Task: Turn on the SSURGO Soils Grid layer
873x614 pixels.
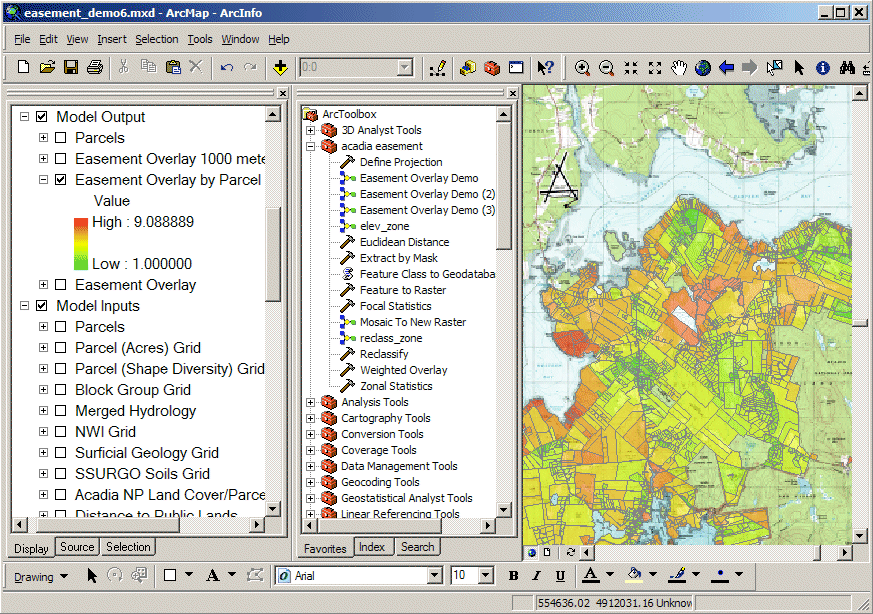Action: coord(61,474)
